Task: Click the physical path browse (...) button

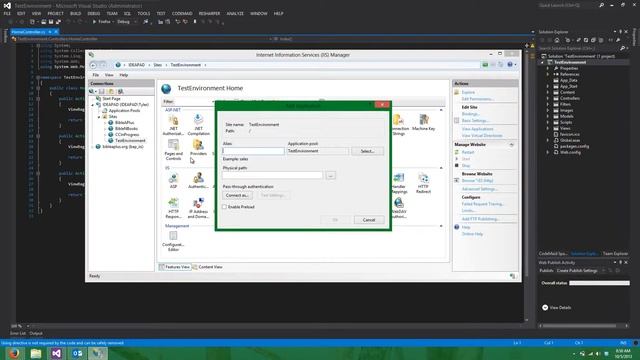Action: (331, 176)
